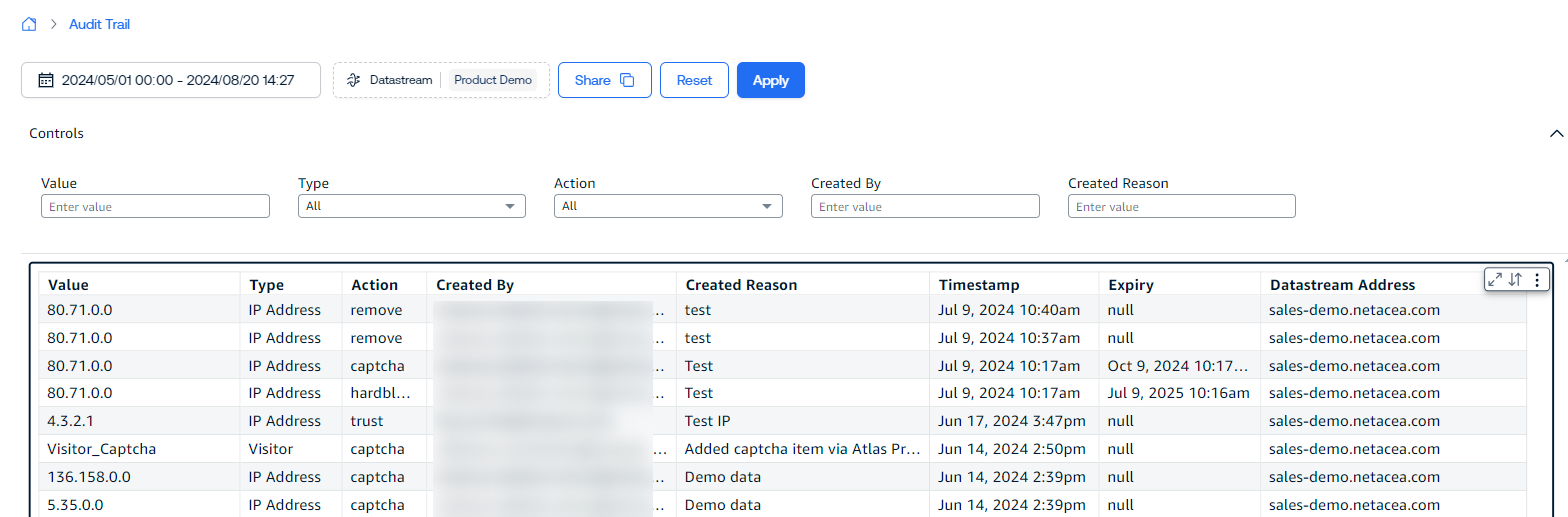Open the Audit Trail breadcrumb link
Image resolution: width=1568 pixels, height=517 pixels.
pos(99,24)
